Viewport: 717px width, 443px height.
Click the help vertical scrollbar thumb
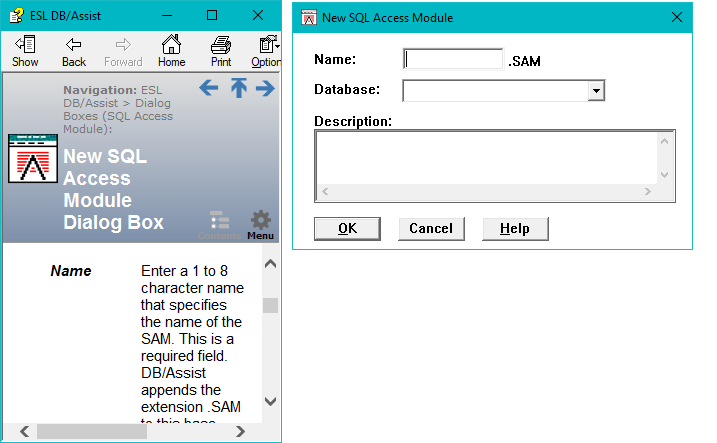(270, 305)
